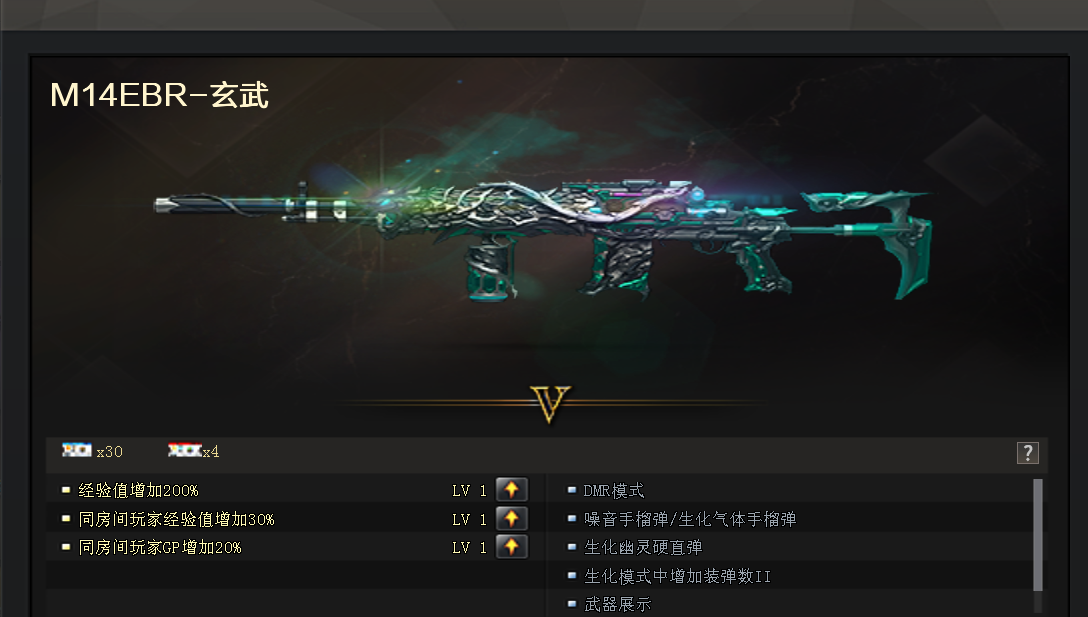Click upgrade arrow for 同房间玩家经验值增加30%
The width and height of the screenshot is (1088, 617).
[511, 518]
